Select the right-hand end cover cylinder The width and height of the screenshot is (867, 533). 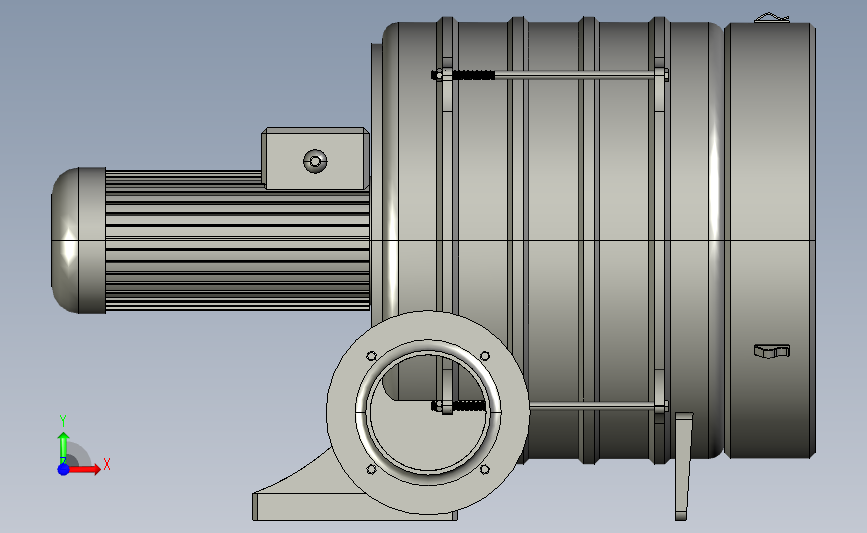770,241
